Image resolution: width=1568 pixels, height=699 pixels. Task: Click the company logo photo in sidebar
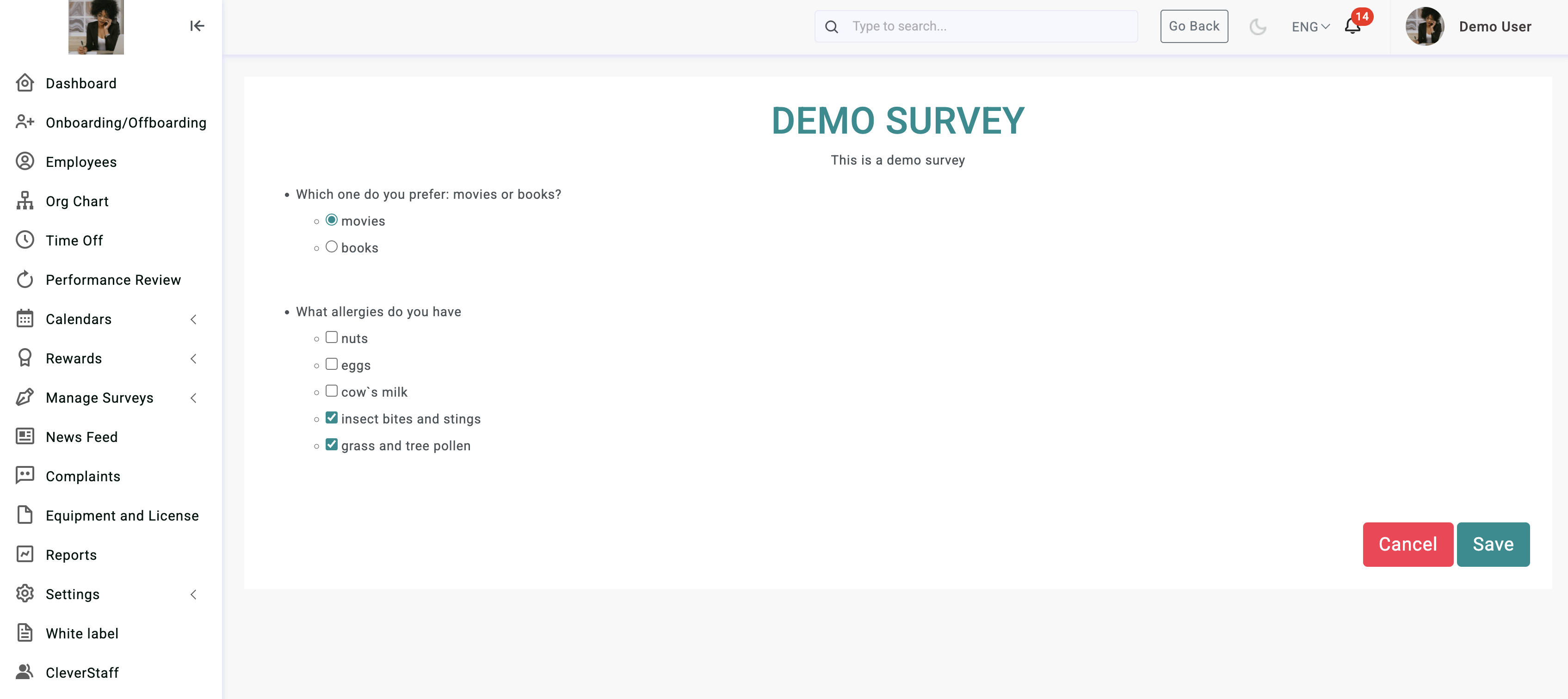click(x=96, y=27)
